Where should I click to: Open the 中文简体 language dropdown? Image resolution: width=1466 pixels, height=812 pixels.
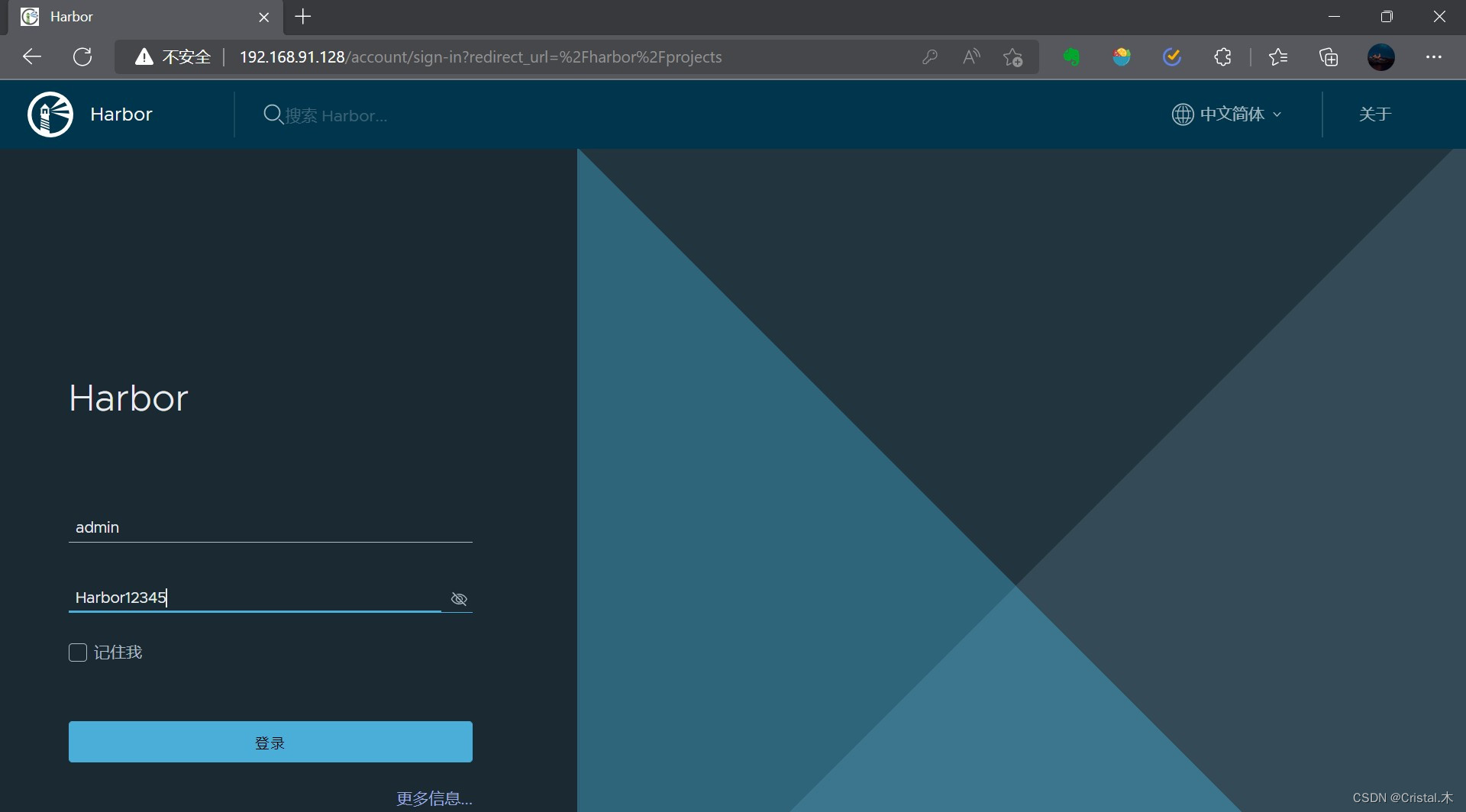tap(1227, 114)
